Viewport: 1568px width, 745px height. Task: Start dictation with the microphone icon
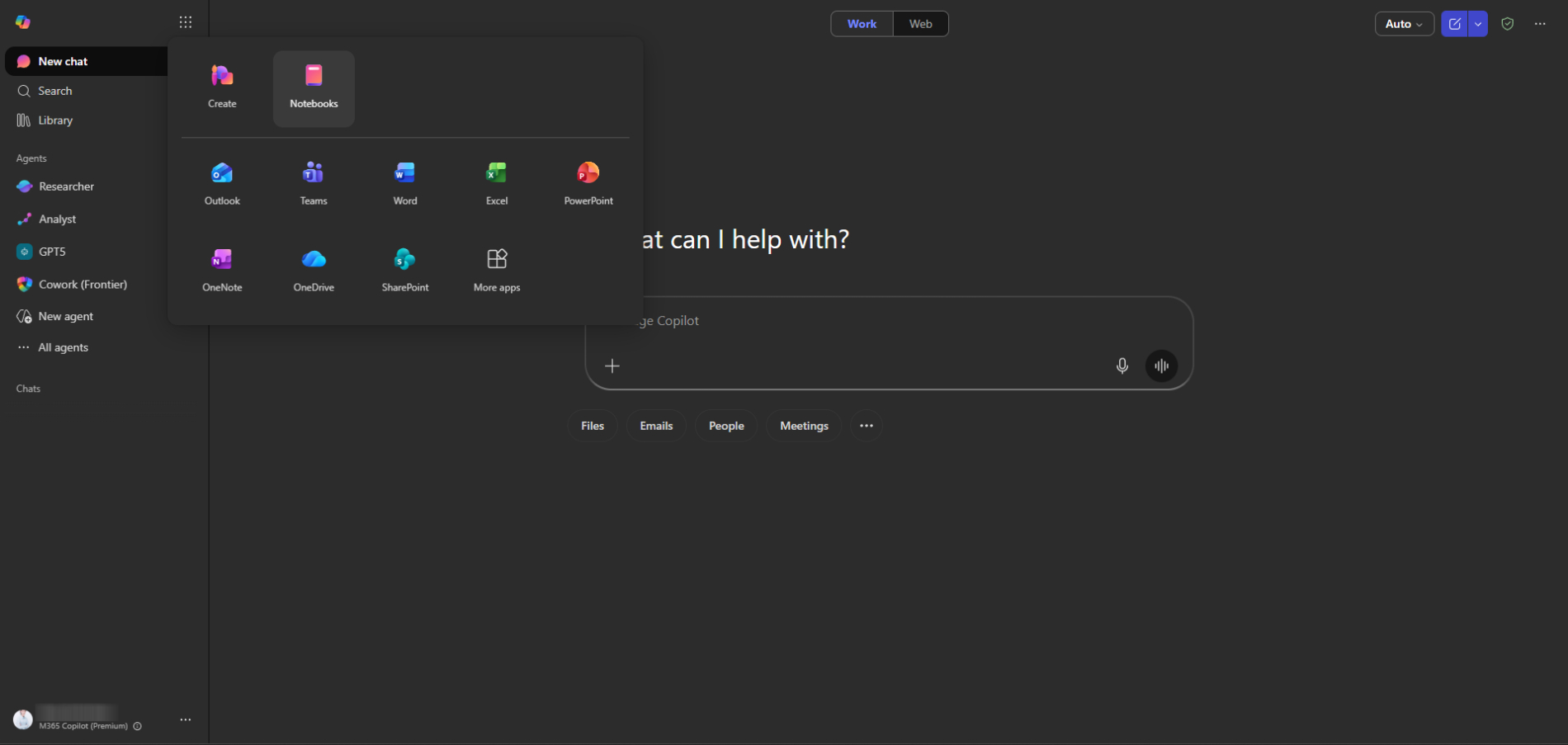click(x=1122, y=365)
